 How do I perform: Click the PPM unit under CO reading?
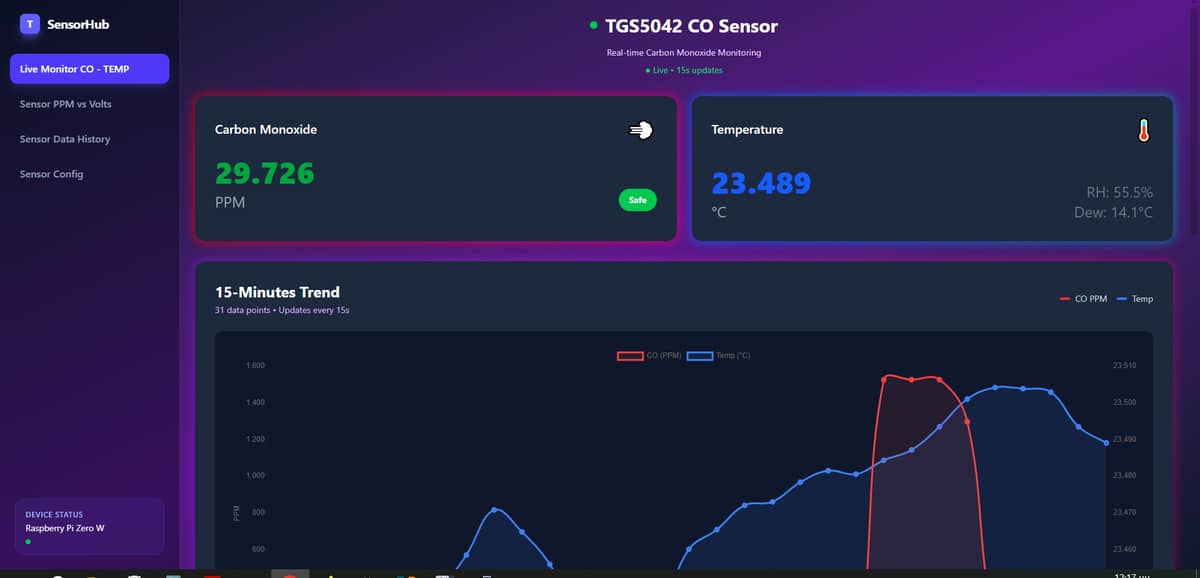[230, 202]
